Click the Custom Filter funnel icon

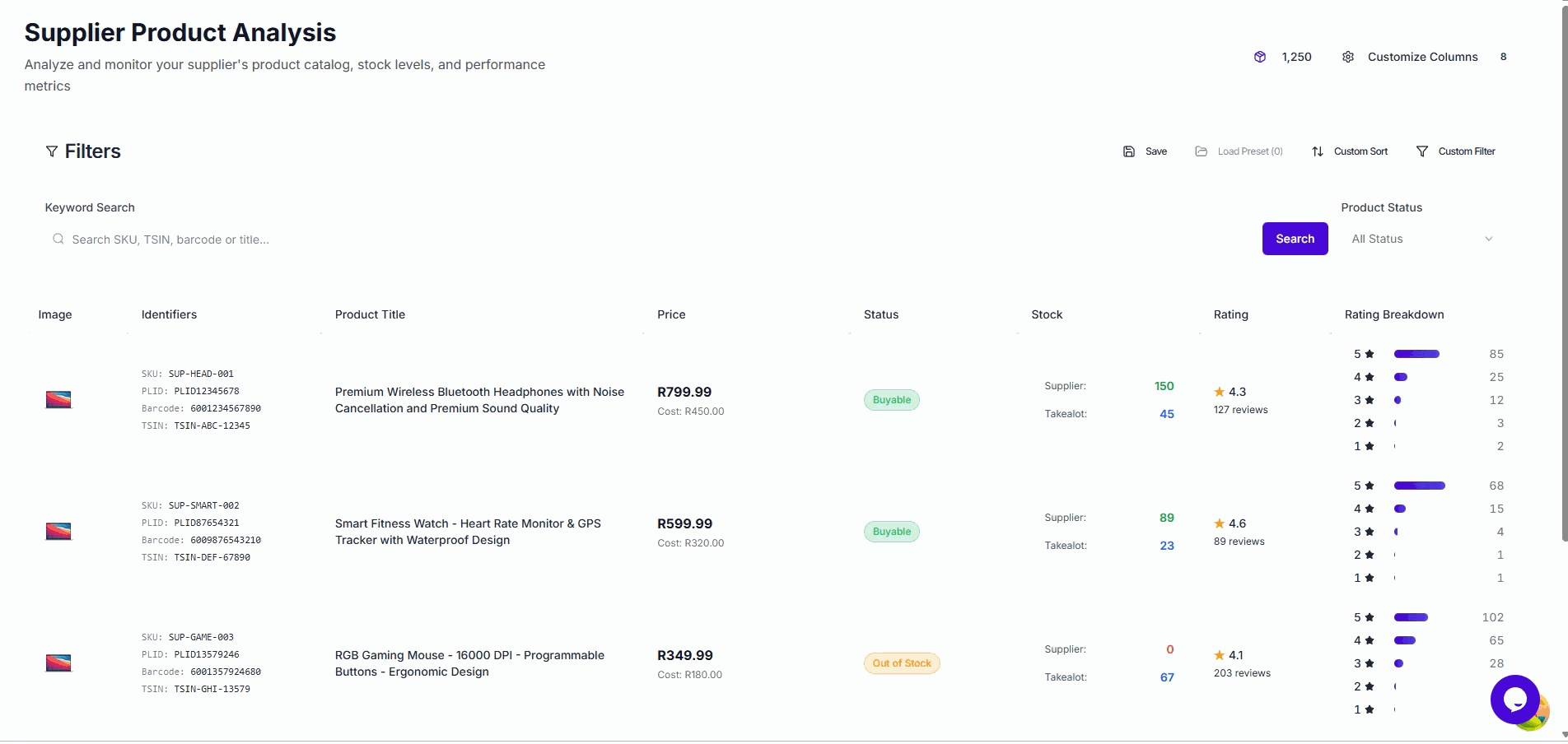1422,151
